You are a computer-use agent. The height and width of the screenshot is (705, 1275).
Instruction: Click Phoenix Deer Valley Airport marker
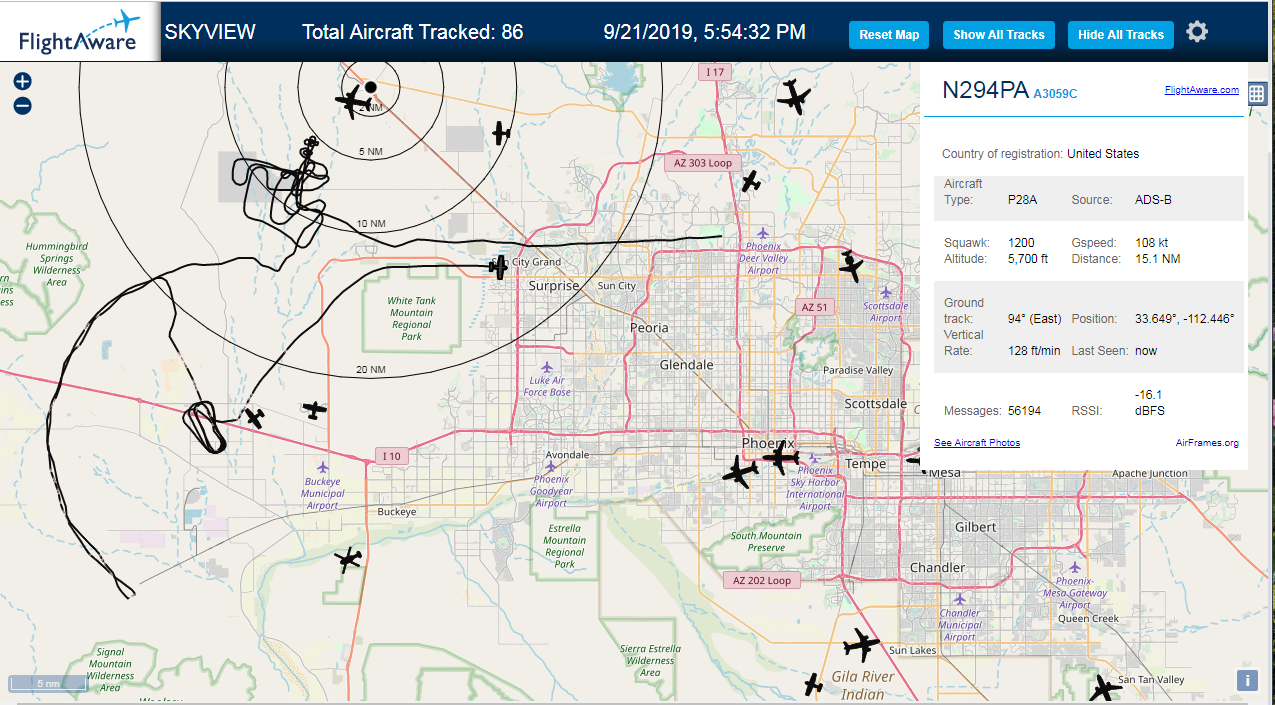click(x=764, y=232)
